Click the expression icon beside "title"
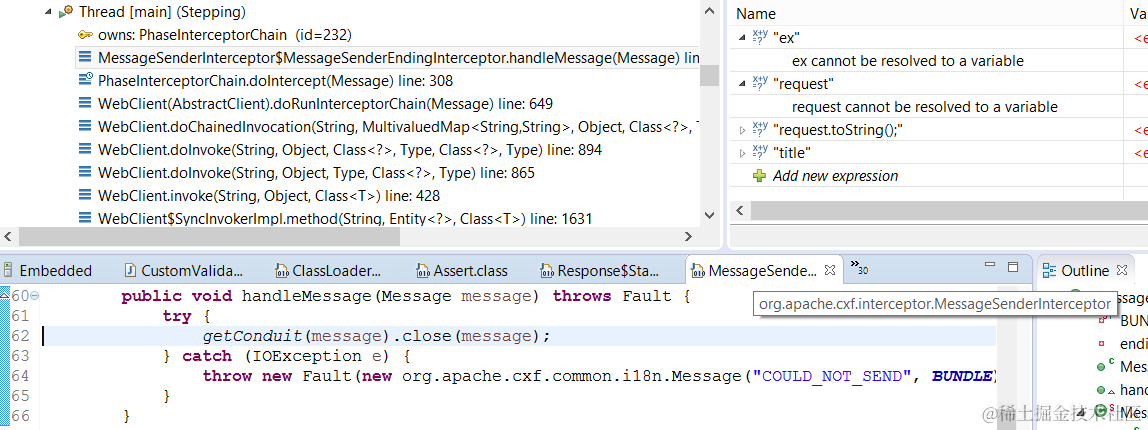1148x430 pixels. (x=760, y=153)
